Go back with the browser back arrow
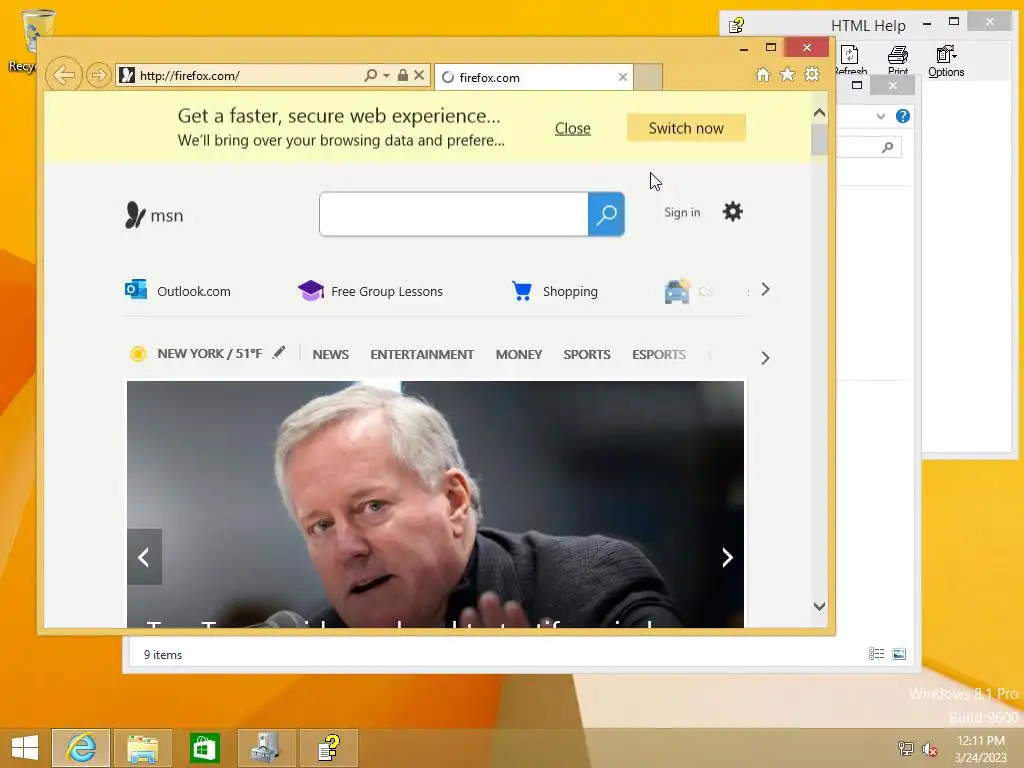The width and height of the screenshot is (1024, 768). pos(63,75)
